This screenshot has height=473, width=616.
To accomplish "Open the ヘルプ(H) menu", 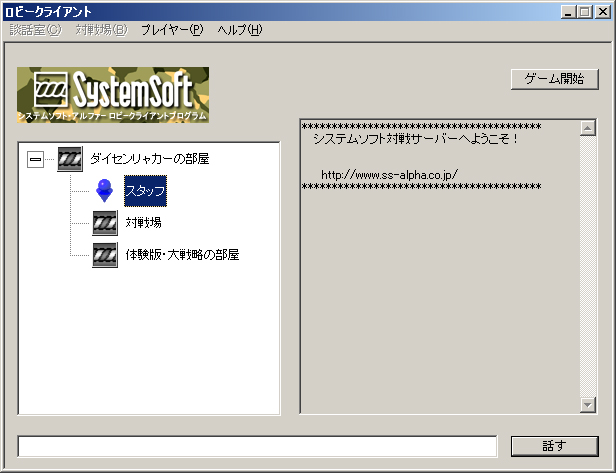I will [x=240, y=30].
